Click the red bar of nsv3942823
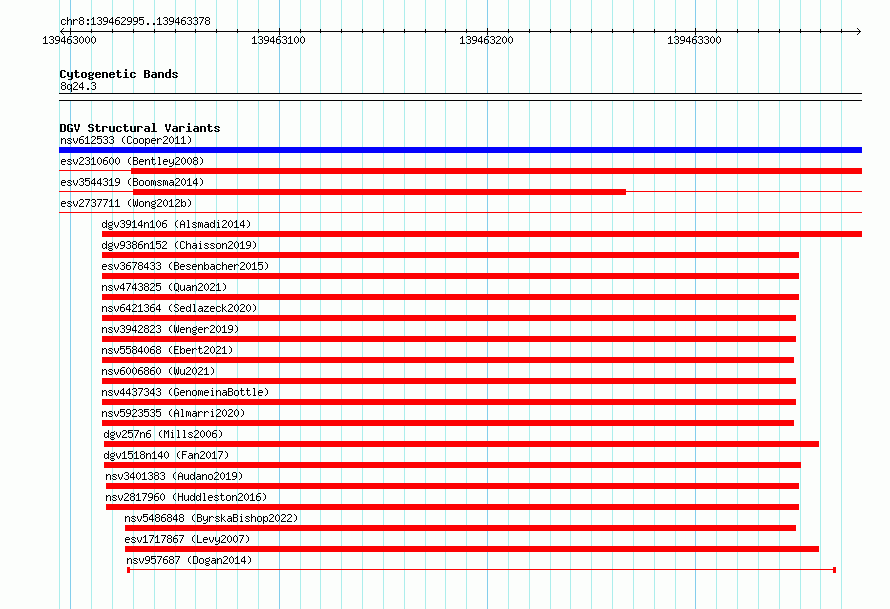The image size is (890, 609). (x=449, y=339)
